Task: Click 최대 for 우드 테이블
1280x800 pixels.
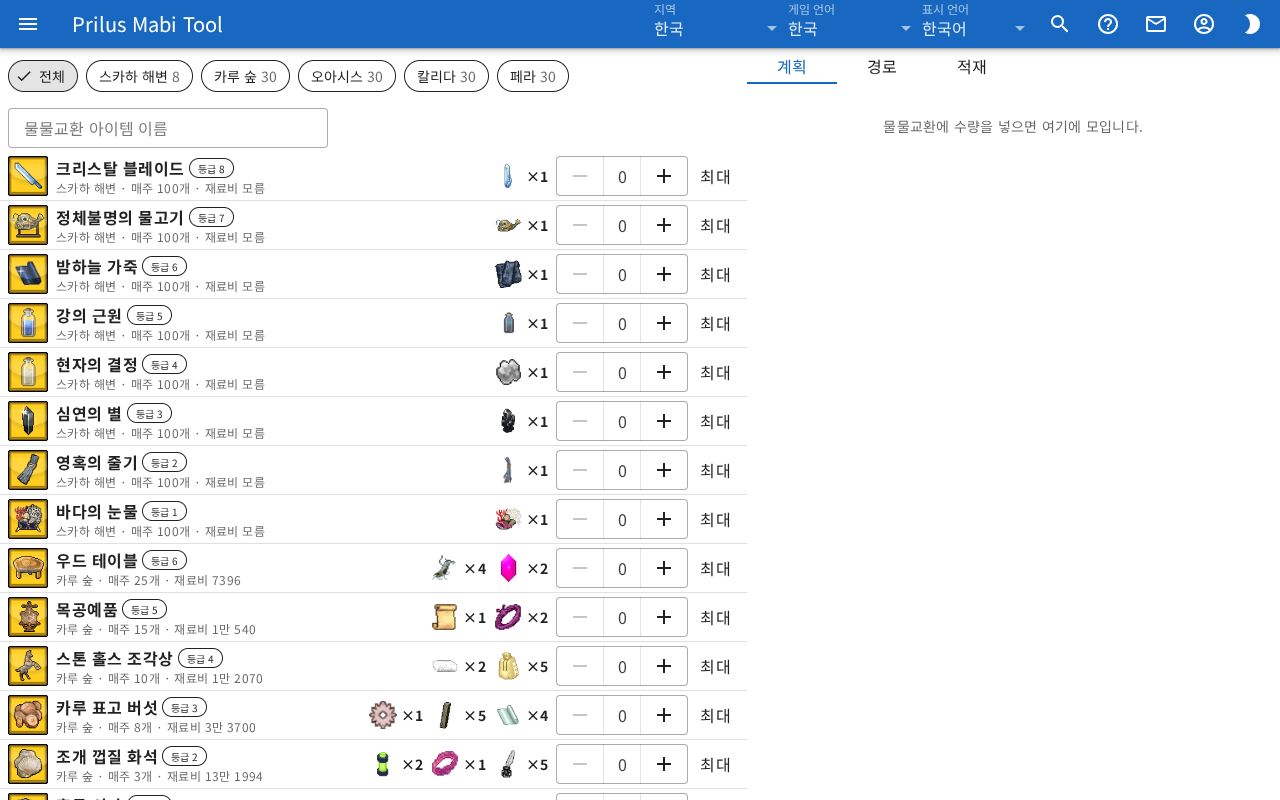Action: tap(715, 568)
